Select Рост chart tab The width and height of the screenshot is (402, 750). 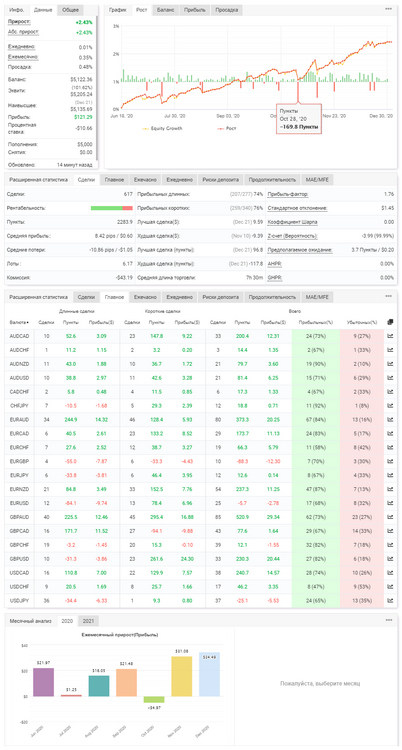[141, 10]
